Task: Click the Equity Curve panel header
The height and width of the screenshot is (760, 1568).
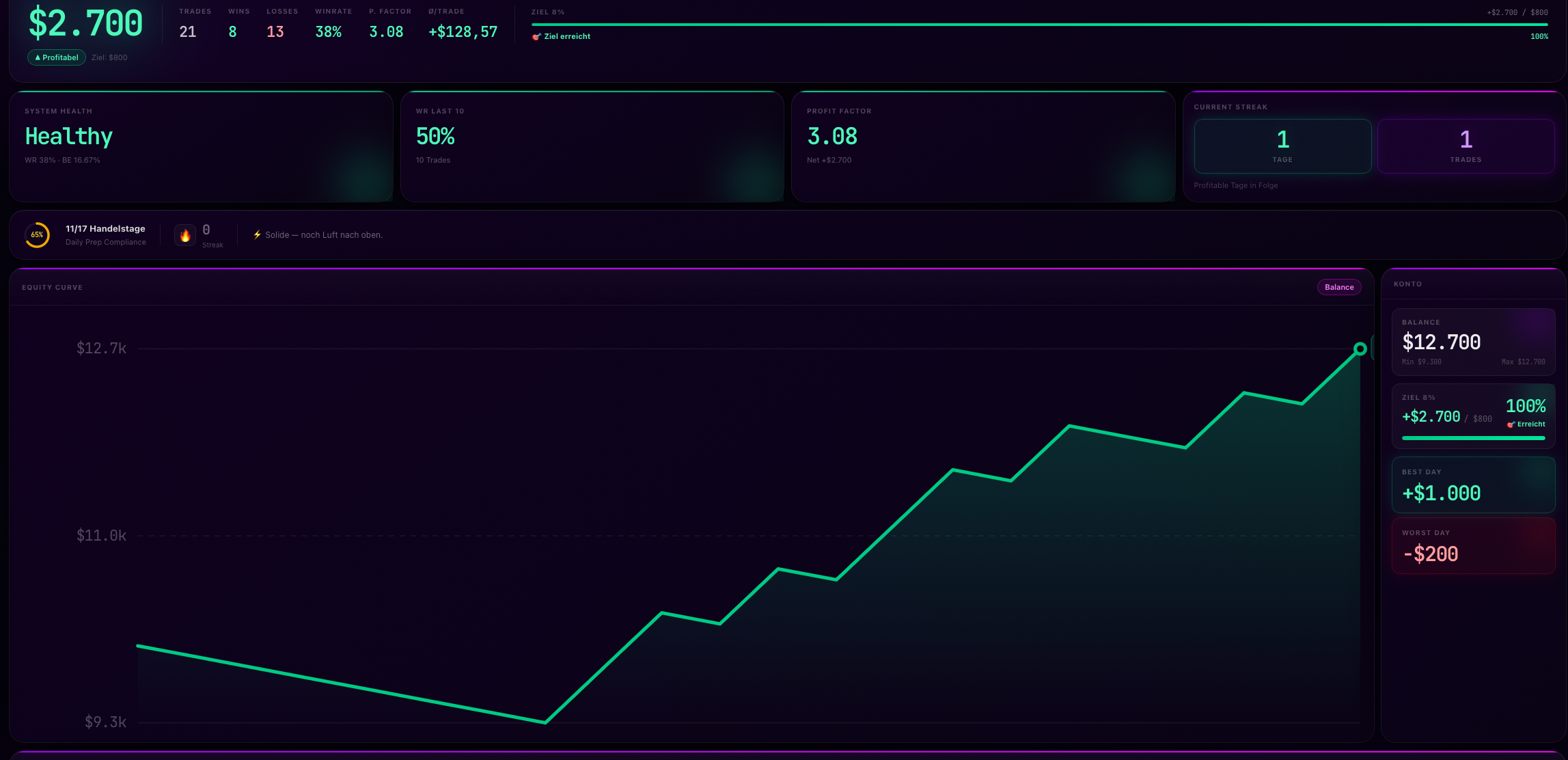Action: [x=52, y=287]
